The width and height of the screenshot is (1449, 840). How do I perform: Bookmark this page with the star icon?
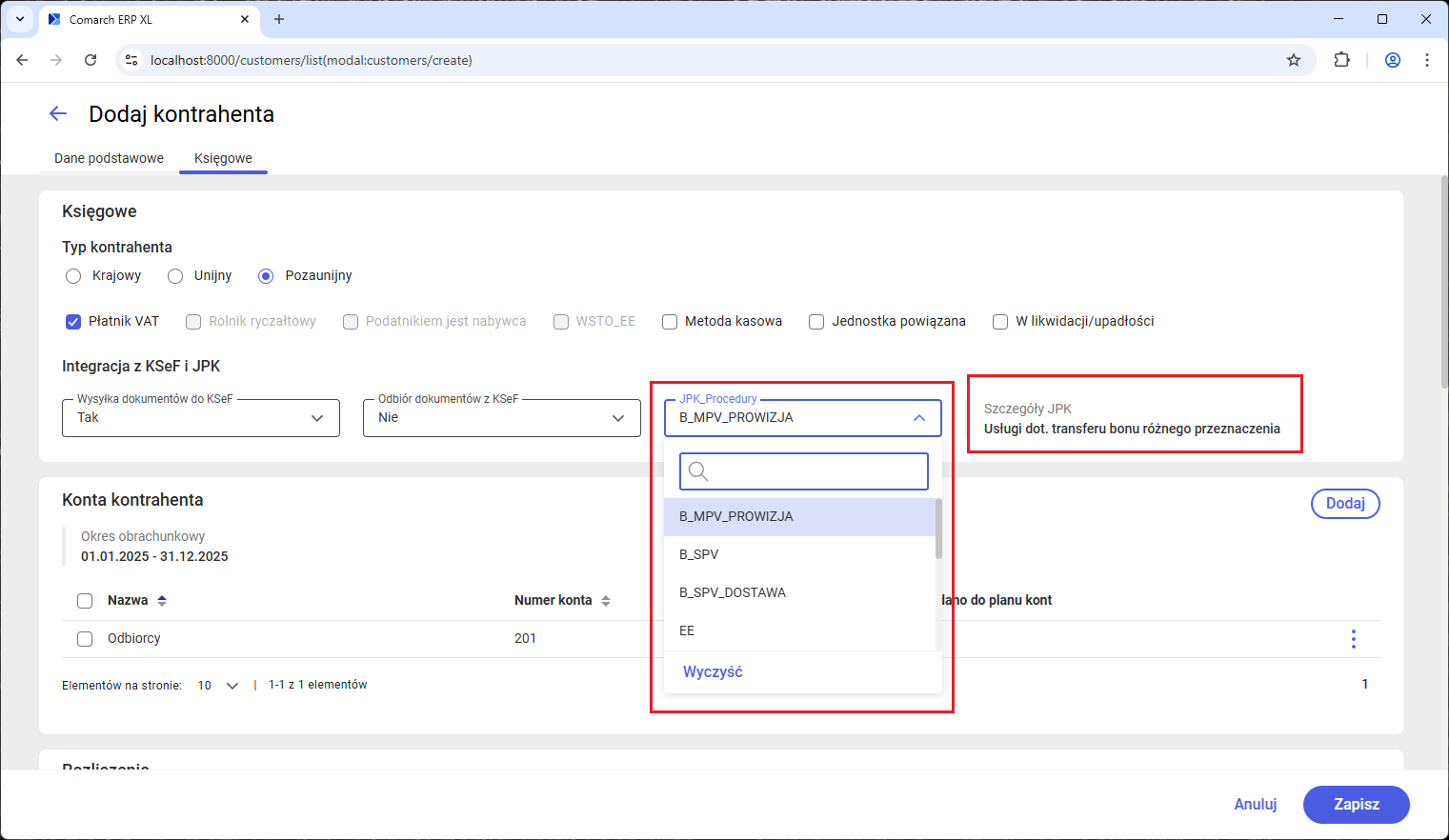(1293, 60)
